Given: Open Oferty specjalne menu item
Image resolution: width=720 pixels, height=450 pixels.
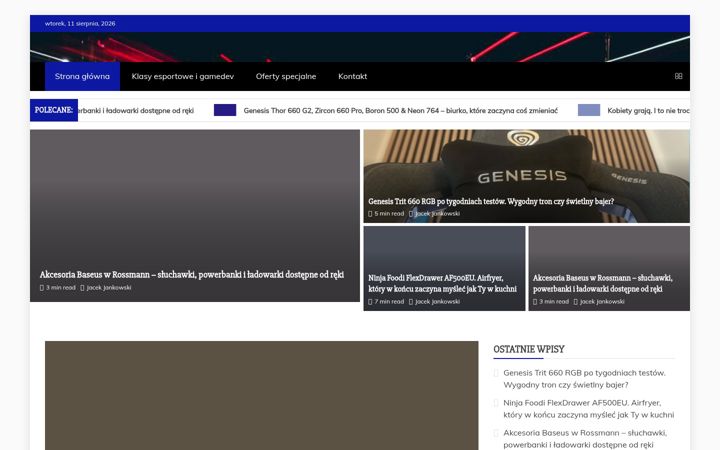Looking at the screenshot, I should coord(286,76).
